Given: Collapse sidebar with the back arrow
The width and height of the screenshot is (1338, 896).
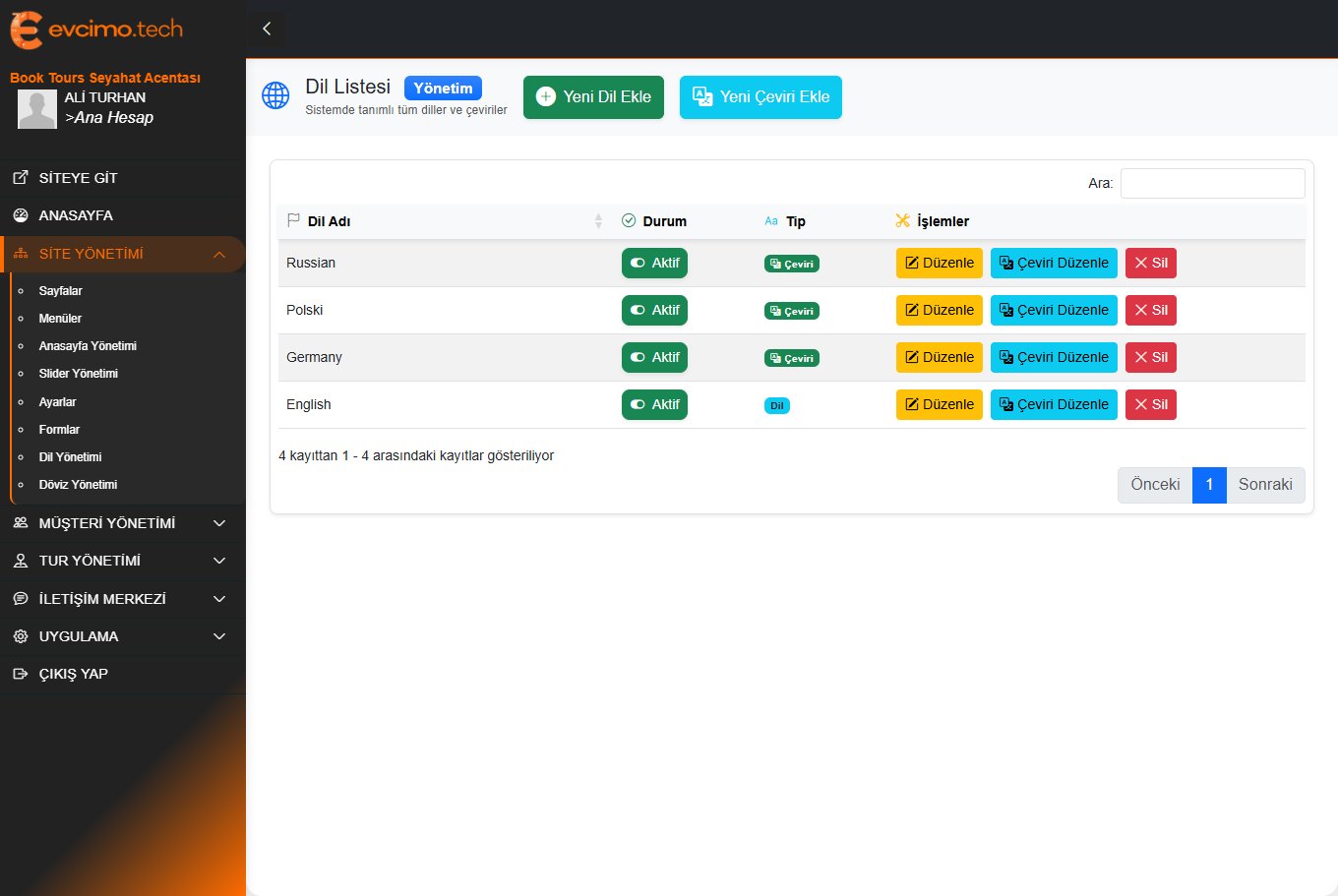Looking at the screenshot, I should (x=267, y=29).
